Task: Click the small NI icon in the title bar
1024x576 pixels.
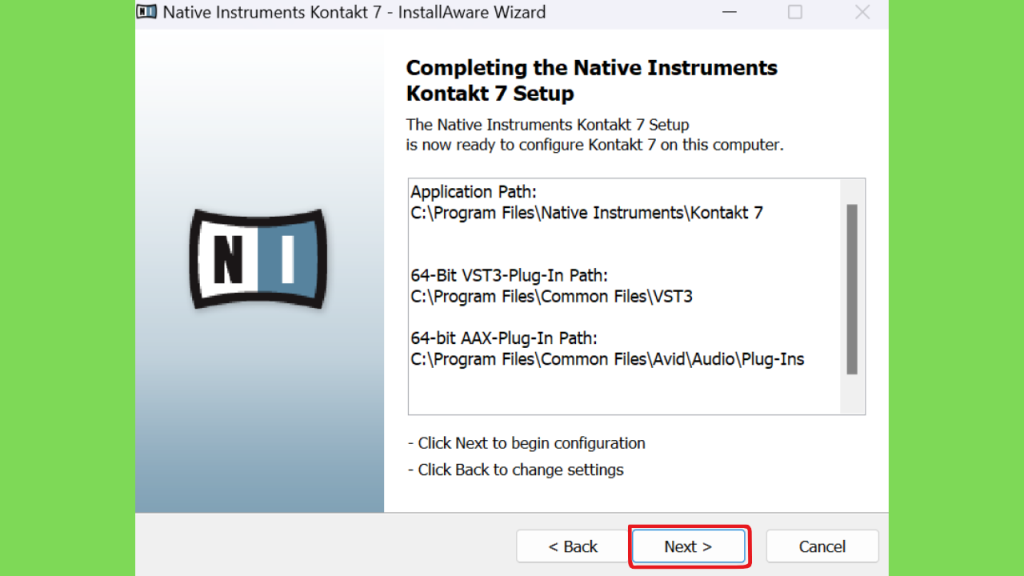Action: click(x=147, y=12)
